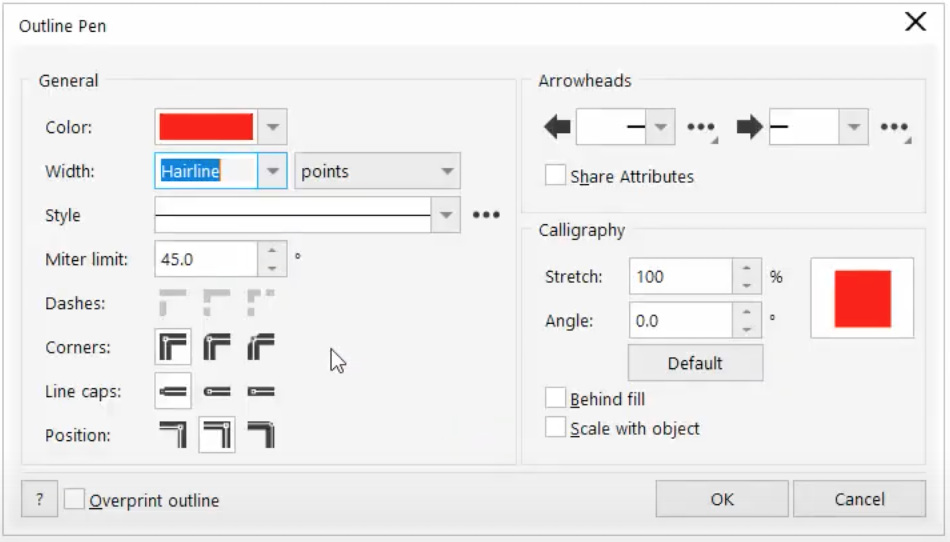Choose the square line cap icon
This screenshot has height=542, width=950.
(x=173, y=392)
